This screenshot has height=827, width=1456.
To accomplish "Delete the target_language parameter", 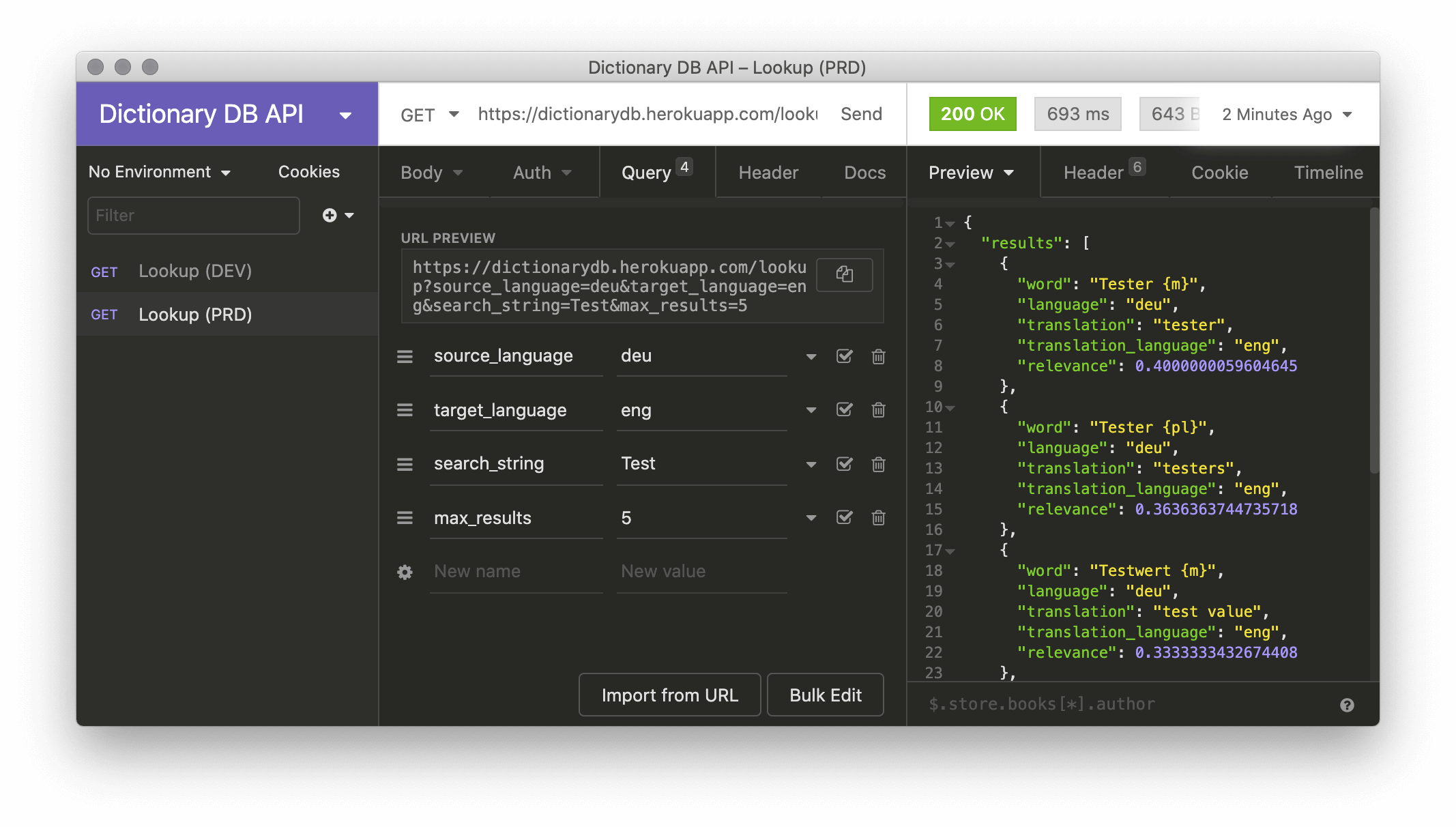I will pos(878,409).
